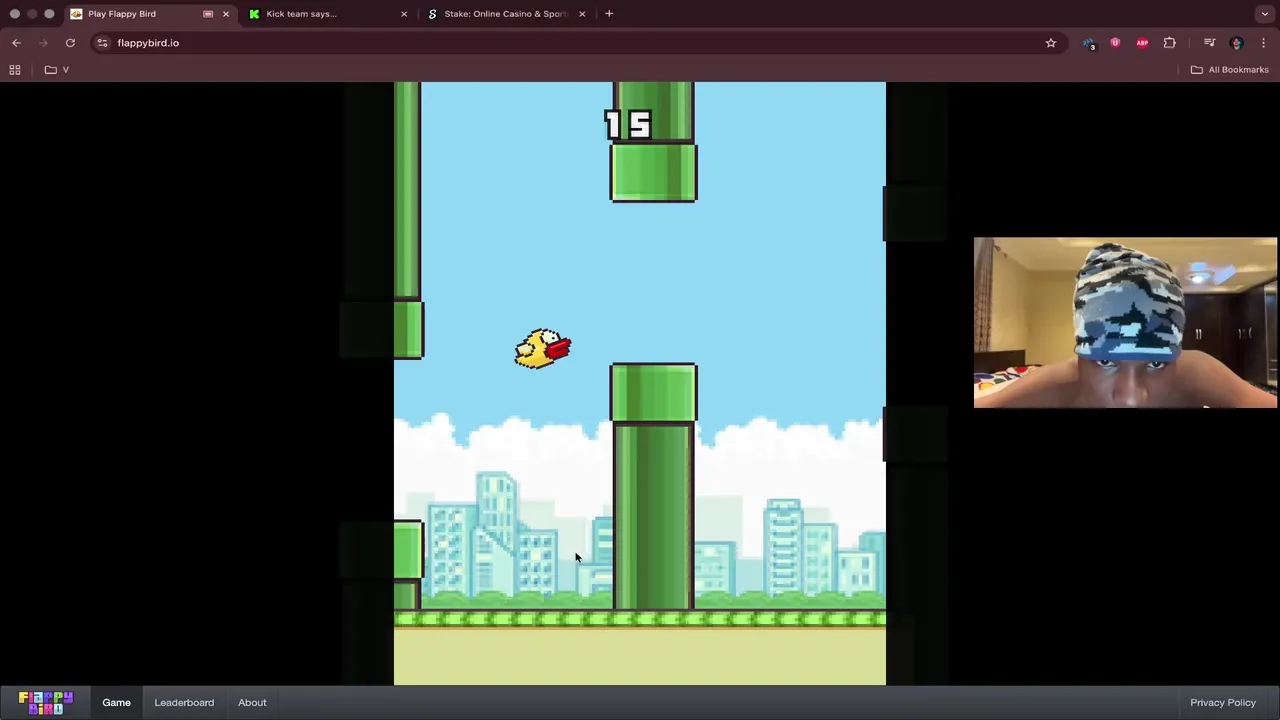Click the score number 15

(x=629, y=125)
